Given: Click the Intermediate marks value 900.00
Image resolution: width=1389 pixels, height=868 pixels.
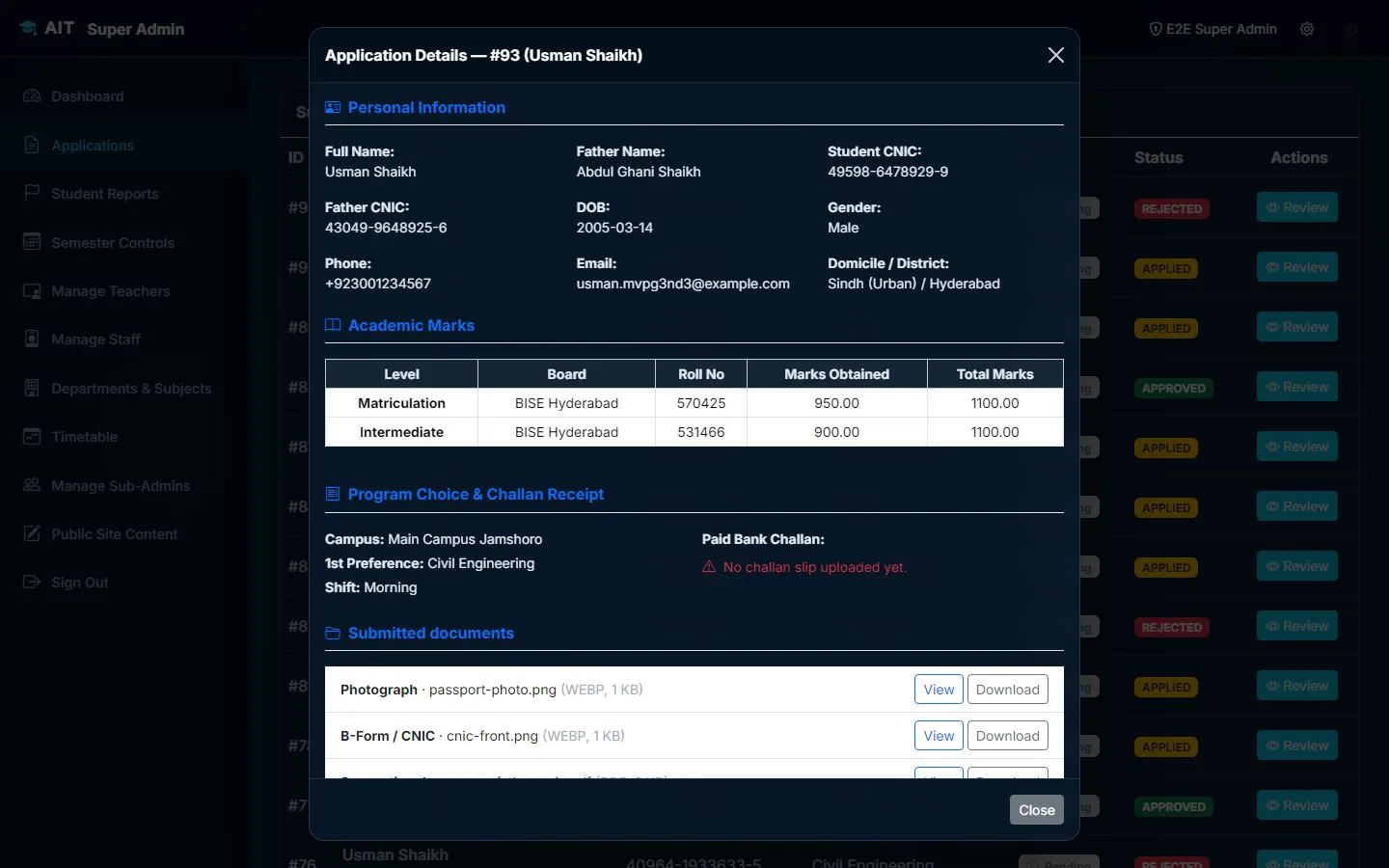Looking at the screenshot, I should pyautogui.click(x=836, y=432).
